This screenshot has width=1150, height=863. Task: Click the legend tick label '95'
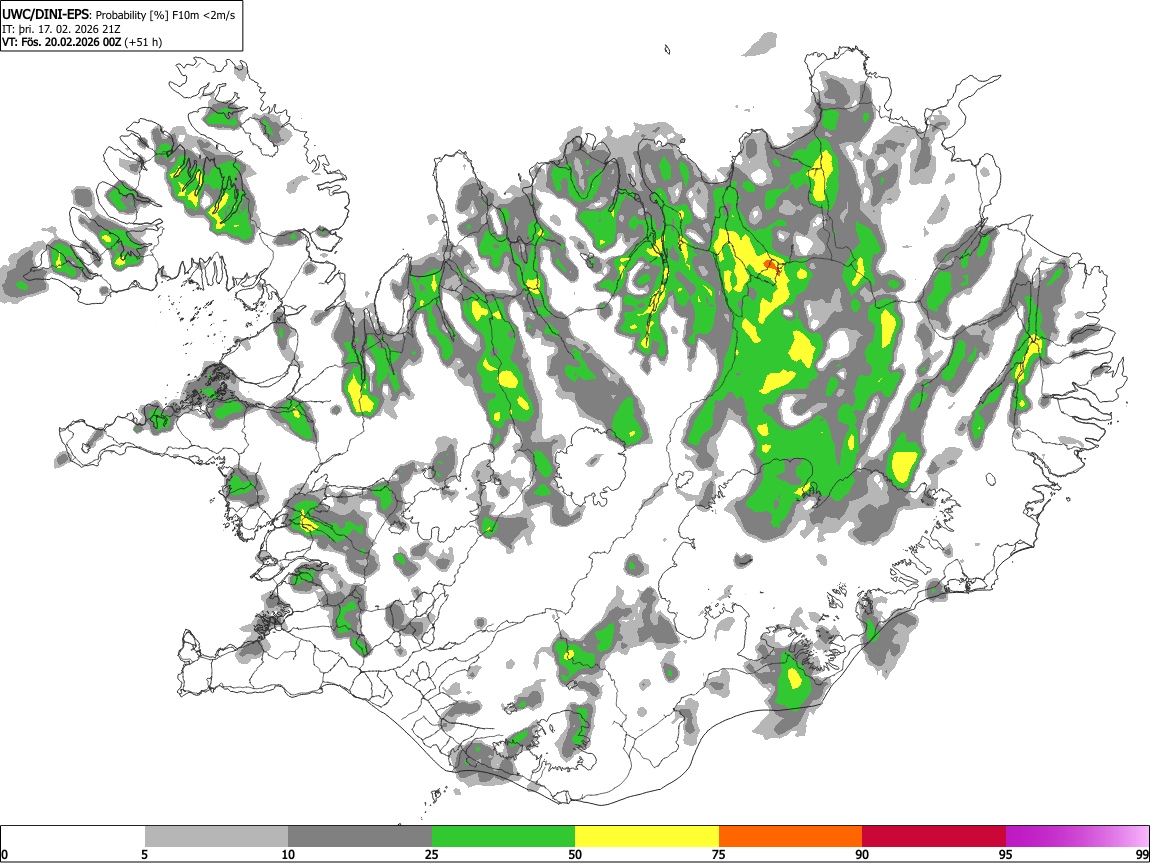click(1006, 854)
